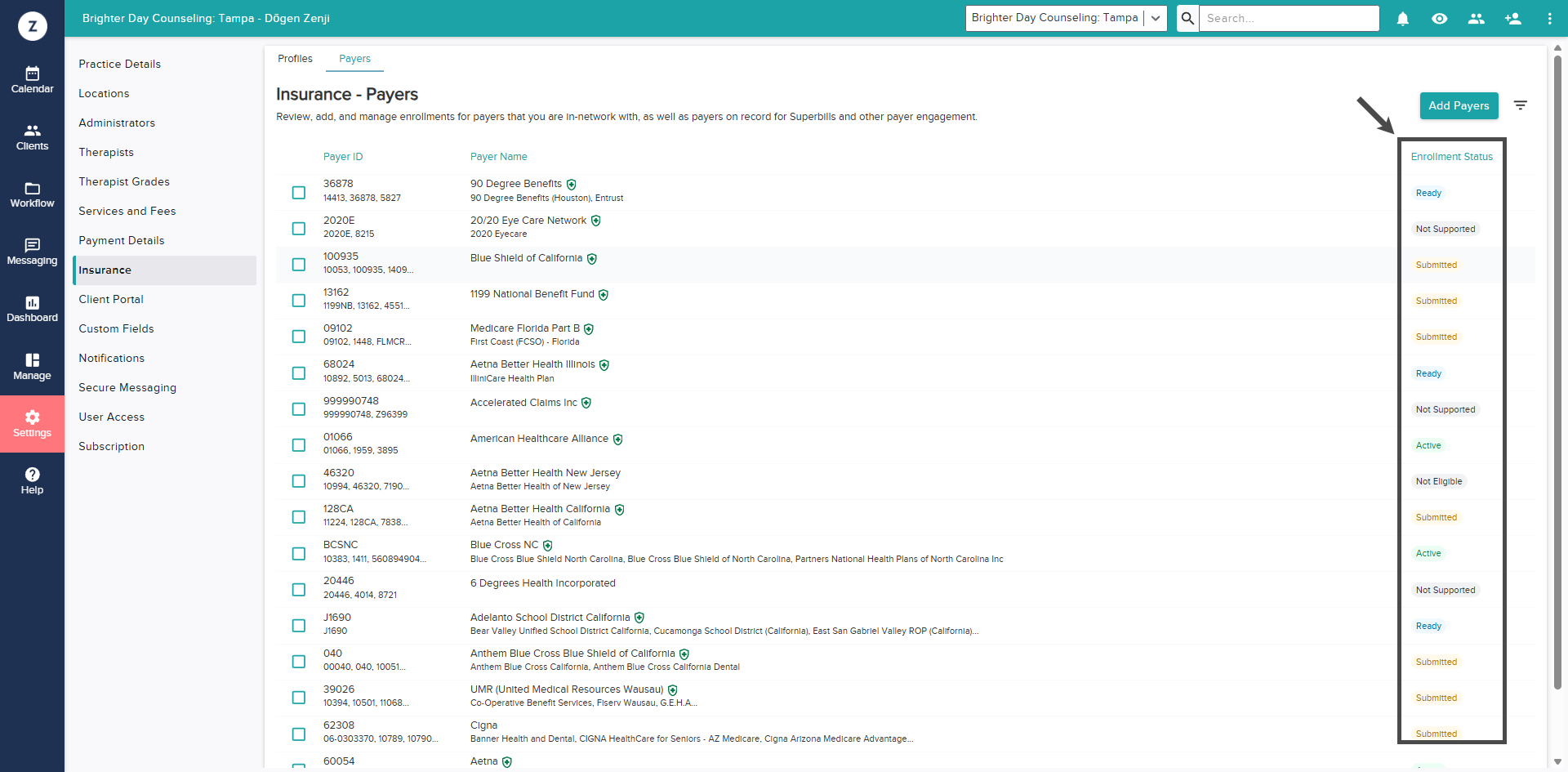The width and height of the screenshot is (1568, 772).
Task: Sort by the Payer Name column header
Action: click(x=498, y=157)
